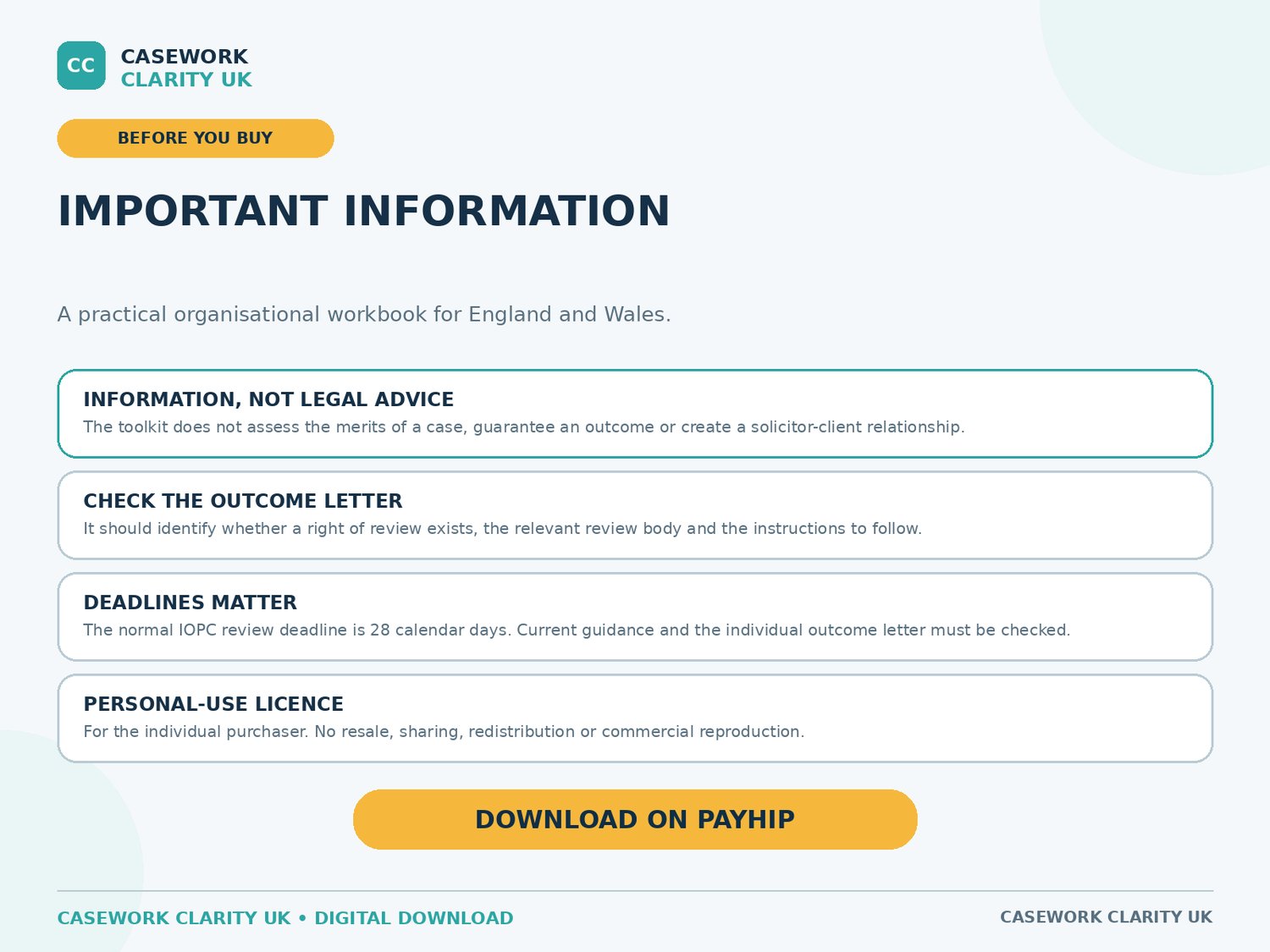Select the Check the Outcome Letter card
The image size is (1270, 952).
pyautogui.click(x=635, y=515)
